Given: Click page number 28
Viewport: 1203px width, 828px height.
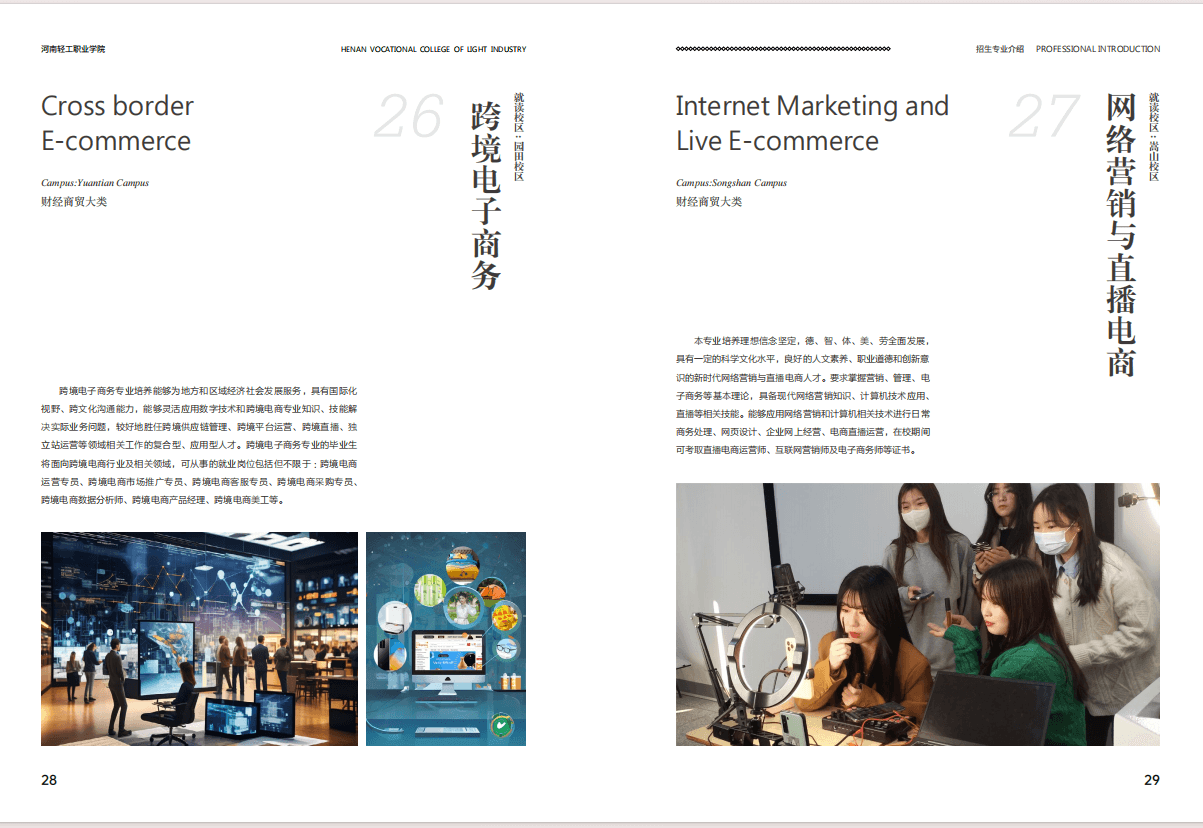Looking at the screenshot, I should tap(49, 780).
